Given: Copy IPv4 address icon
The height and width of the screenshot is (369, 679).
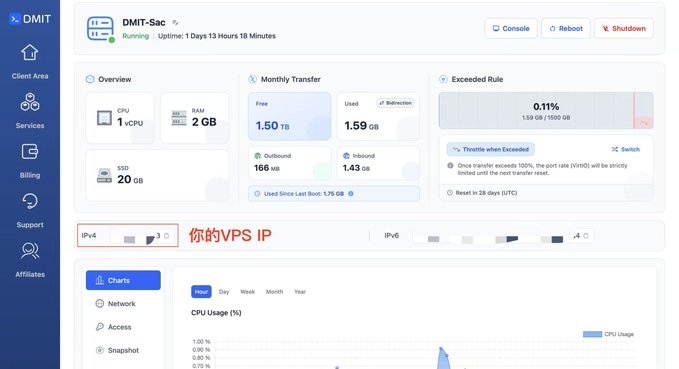Looking at the screenshot, I should pyautogui.click(x=167, y=236).
